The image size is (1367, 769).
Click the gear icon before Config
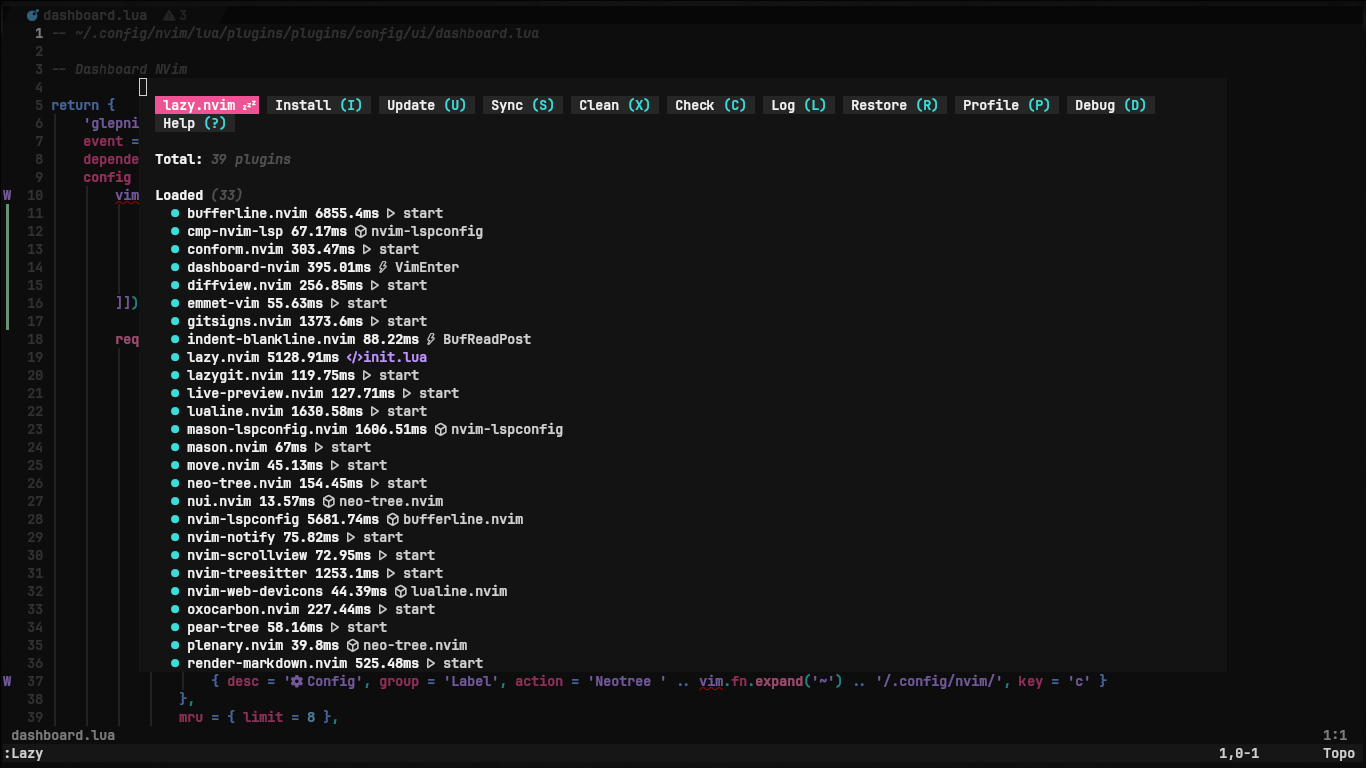[297, 681]
